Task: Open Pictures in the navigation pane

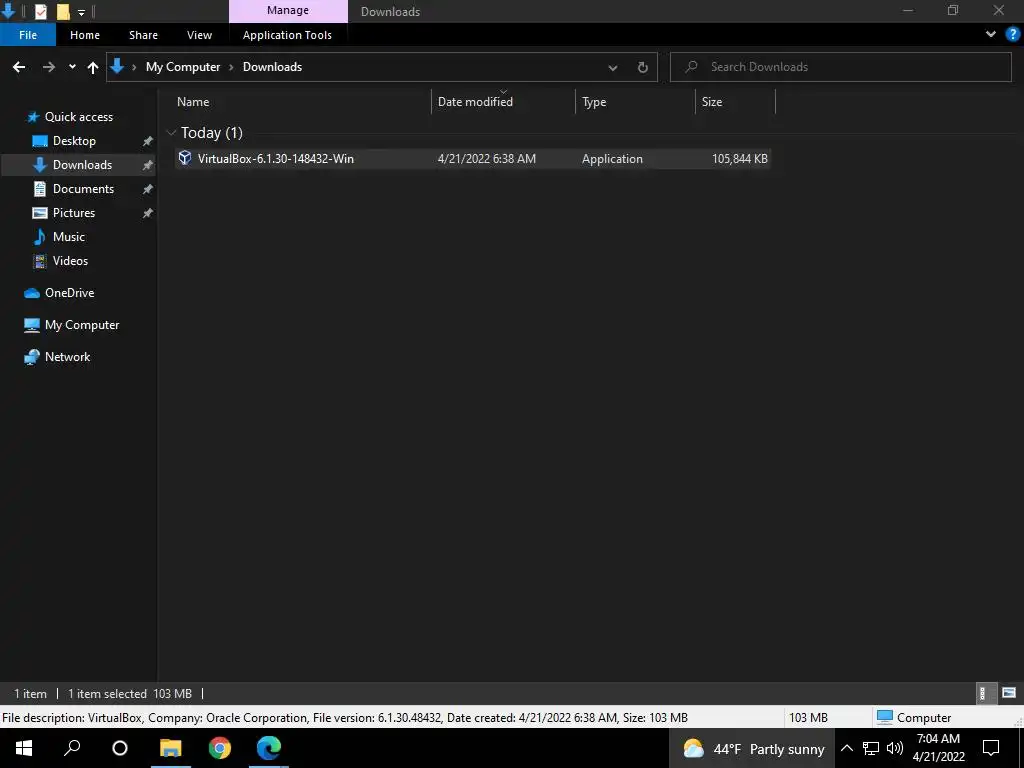Action: [x=74, y=213]
